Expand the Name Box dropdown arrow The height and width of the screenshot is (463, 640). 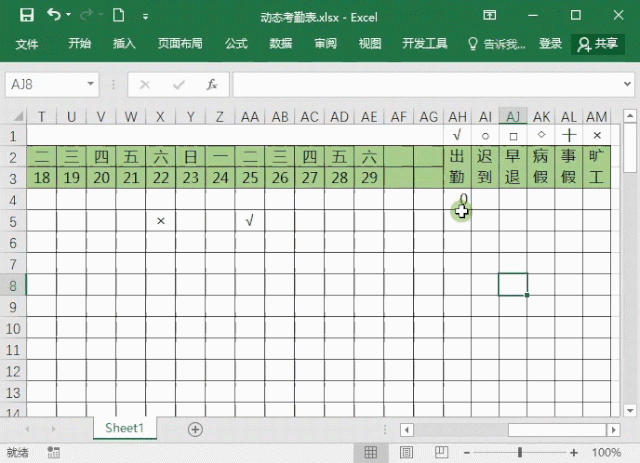pyautogui.click(x=91, y=84)
